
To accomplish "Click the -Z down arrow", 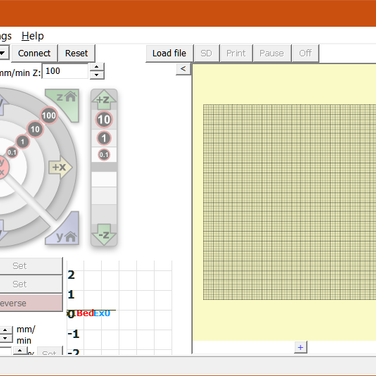I will click(104, 235).
